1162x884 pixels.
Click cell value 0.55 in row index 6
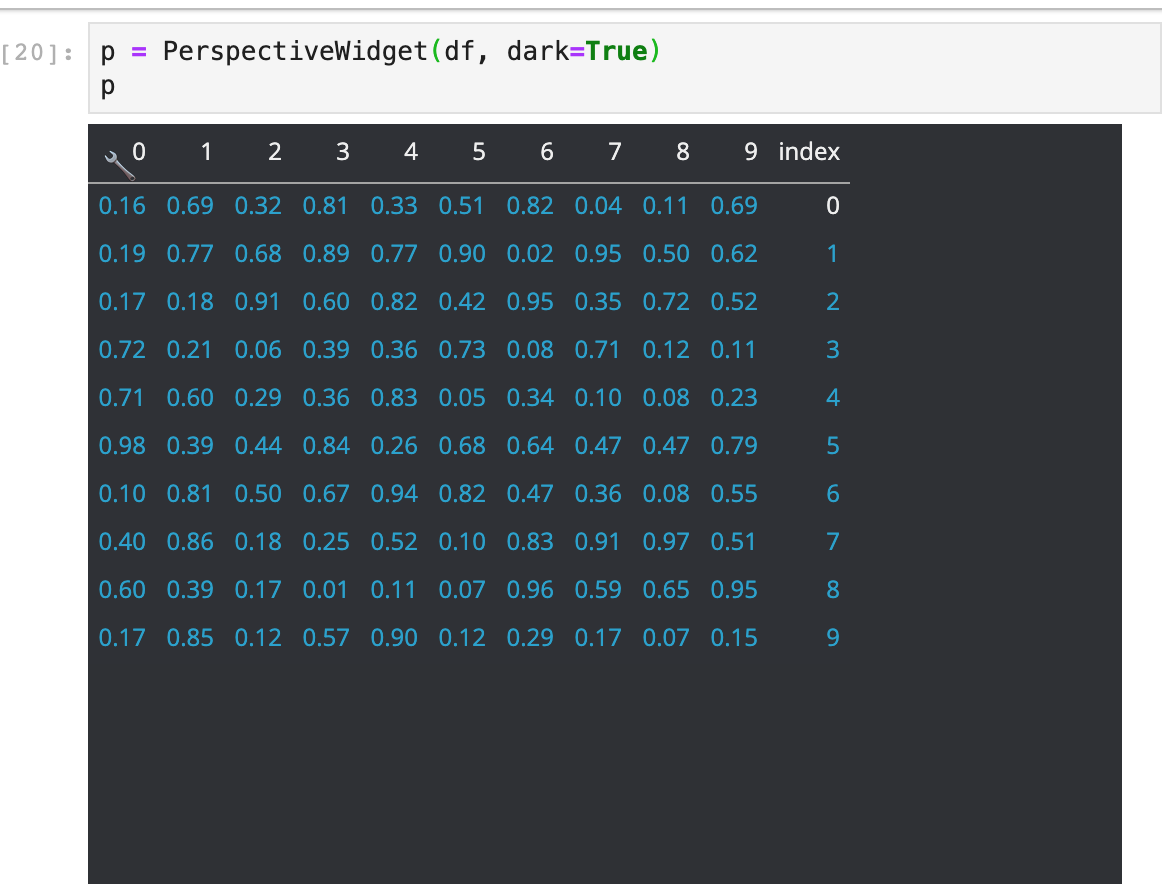[734, 493]
